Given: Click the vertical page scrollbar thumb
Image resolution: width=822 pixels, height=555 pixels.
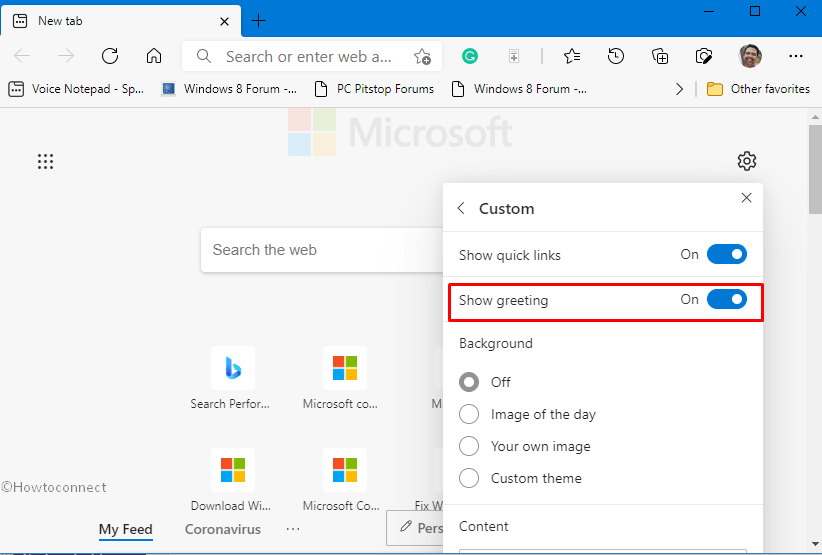Looking at the screenshot, I should [816, 168].
